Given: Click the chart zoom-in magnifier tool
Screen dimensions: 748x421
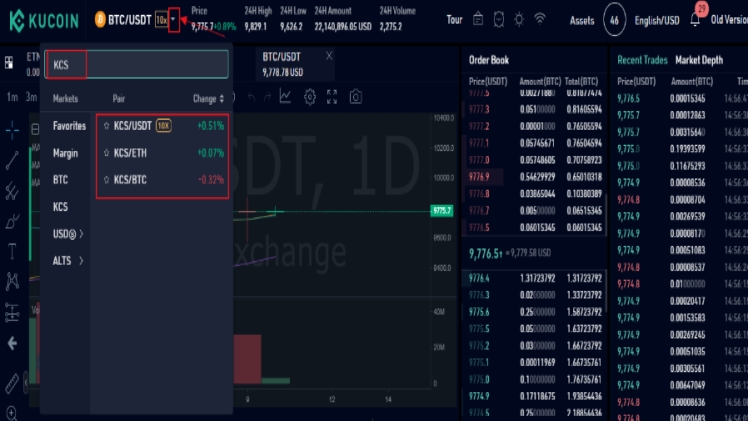Looking at the screenshot, I should (x=12, y=412).
